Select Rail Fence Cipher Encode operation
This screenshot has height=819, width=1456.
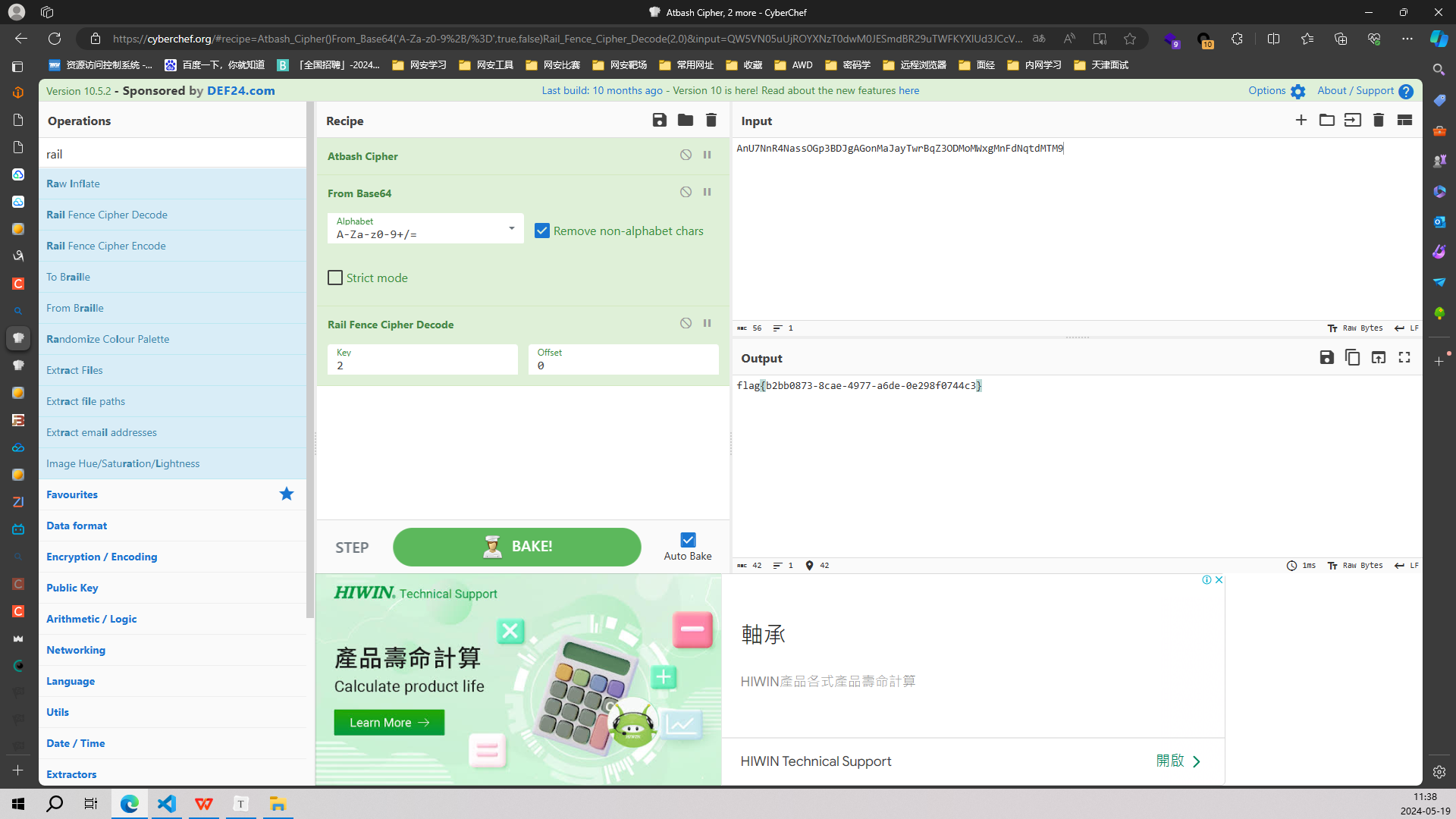106,246
